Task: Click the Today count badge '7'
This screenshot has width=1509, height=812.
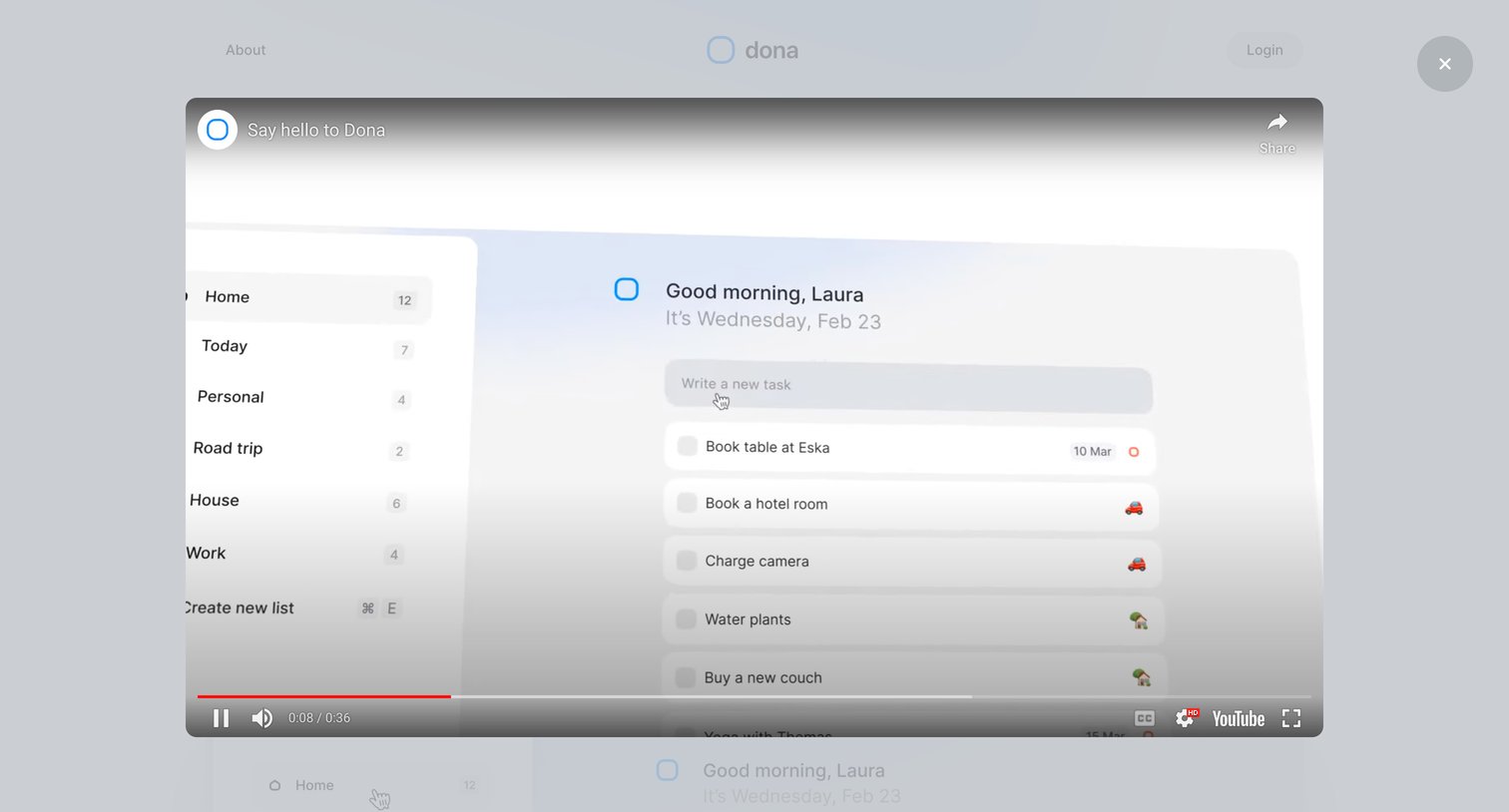Action: click(x=404, y=350)
